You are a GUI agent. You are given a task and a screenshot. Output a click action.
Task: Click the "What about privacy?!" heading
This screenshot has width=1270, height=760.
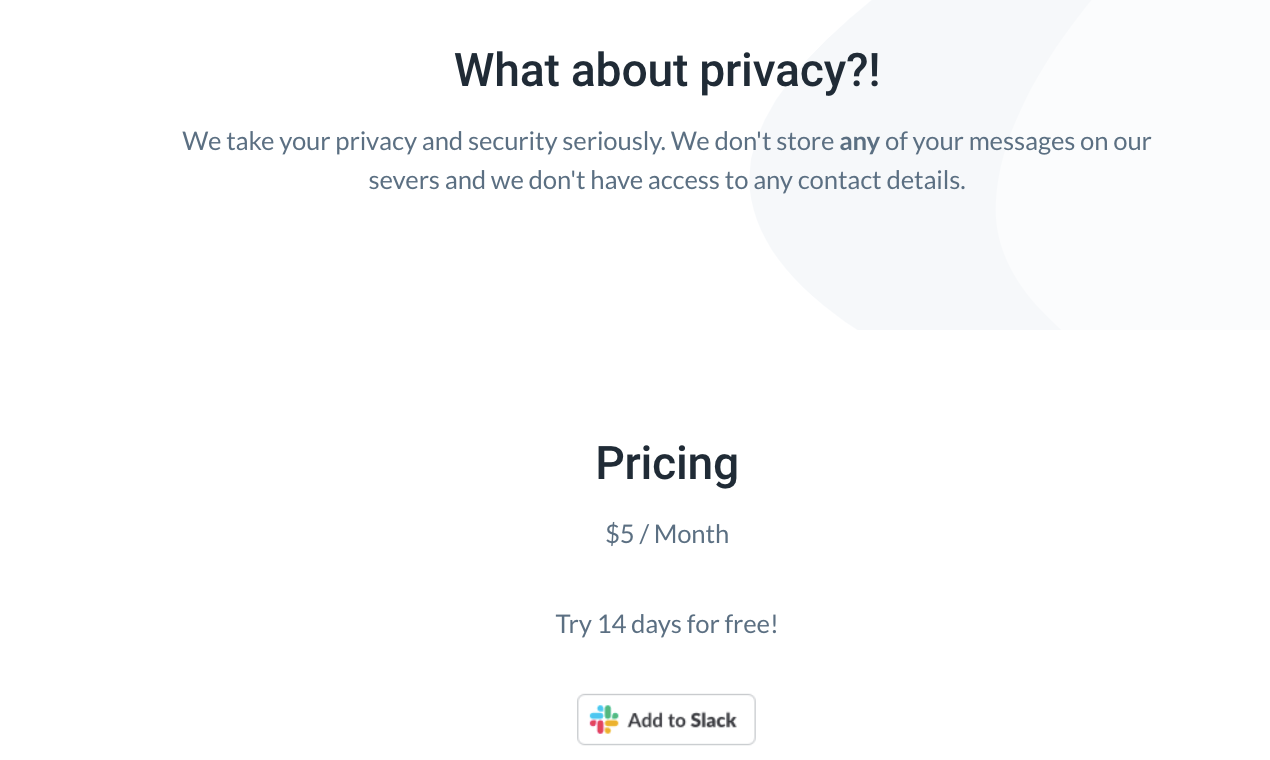[x=667, y=70]
